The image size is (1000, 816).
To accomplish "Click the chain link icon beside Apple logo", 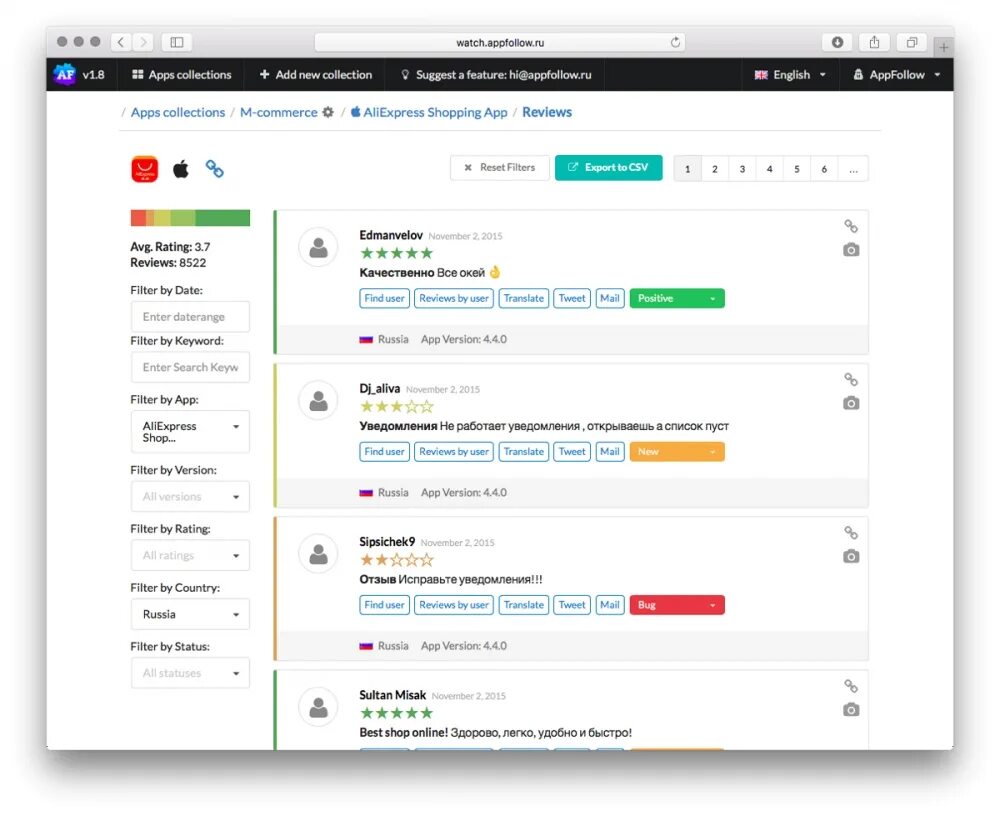I will pyautogui.click(x=214, y=168).
